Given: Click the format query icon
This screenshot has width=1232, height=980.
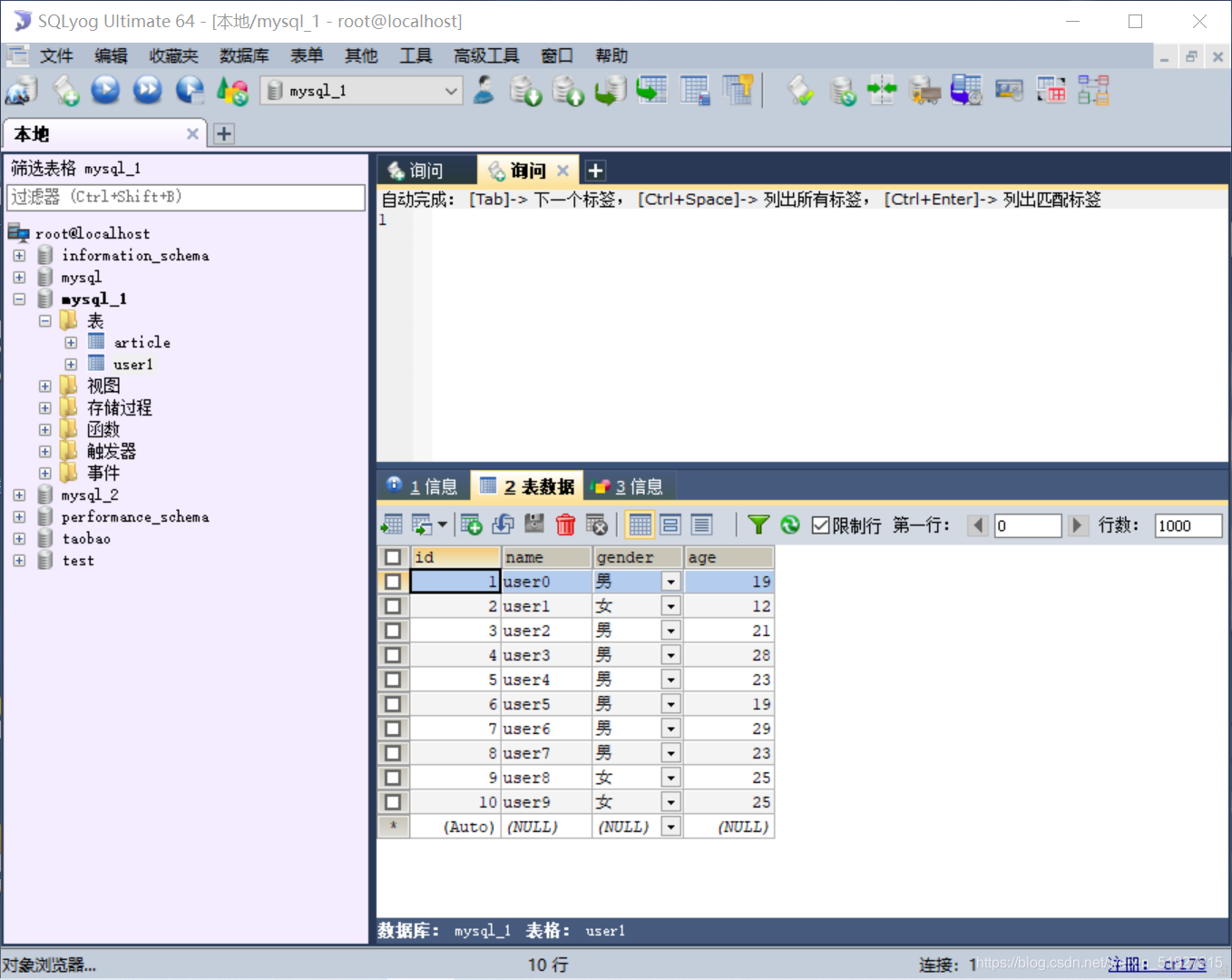Looking at the screenshot, I should tap(799, 90).
